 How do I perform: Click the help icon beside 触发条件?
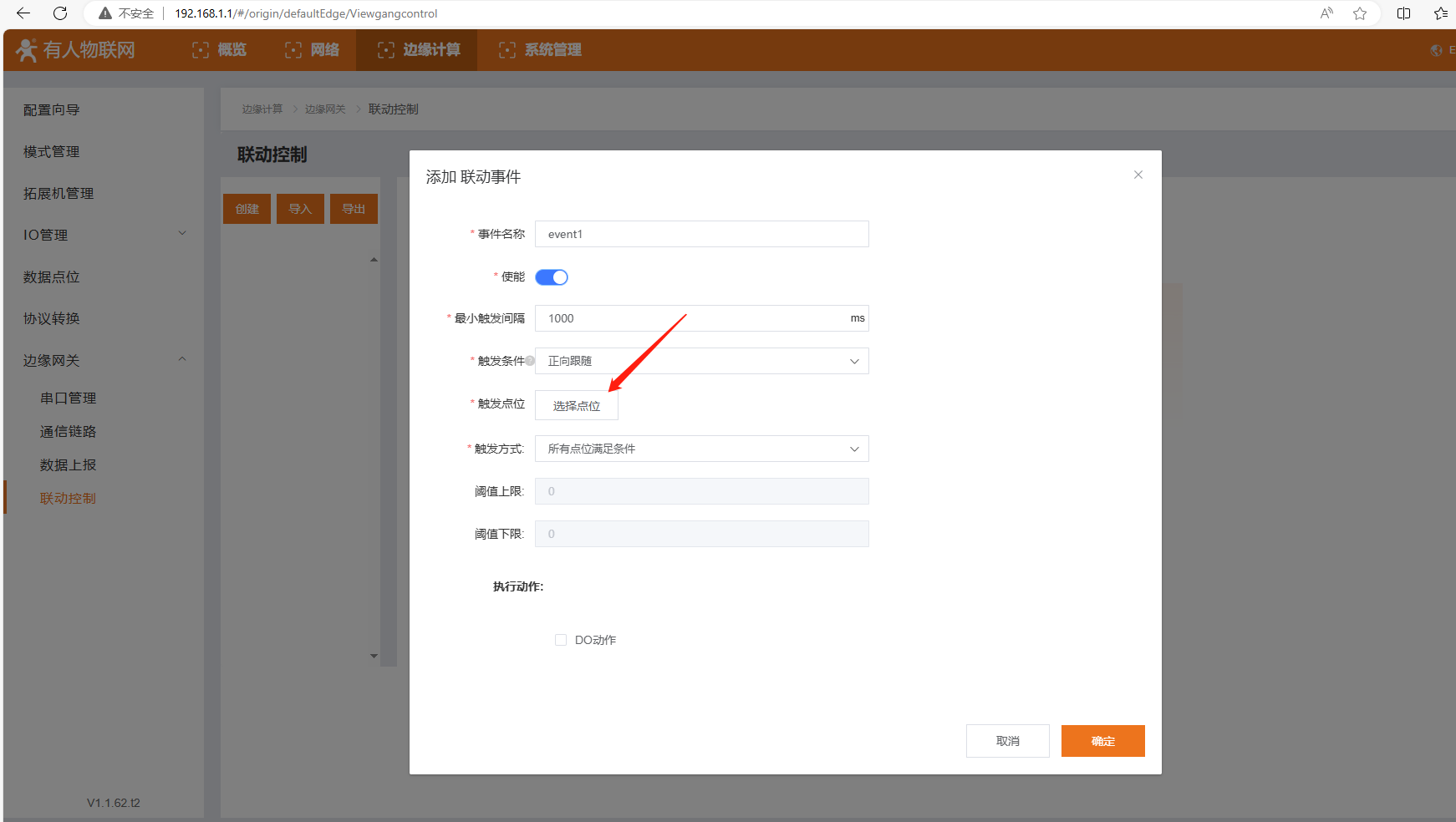coord(530,361)
